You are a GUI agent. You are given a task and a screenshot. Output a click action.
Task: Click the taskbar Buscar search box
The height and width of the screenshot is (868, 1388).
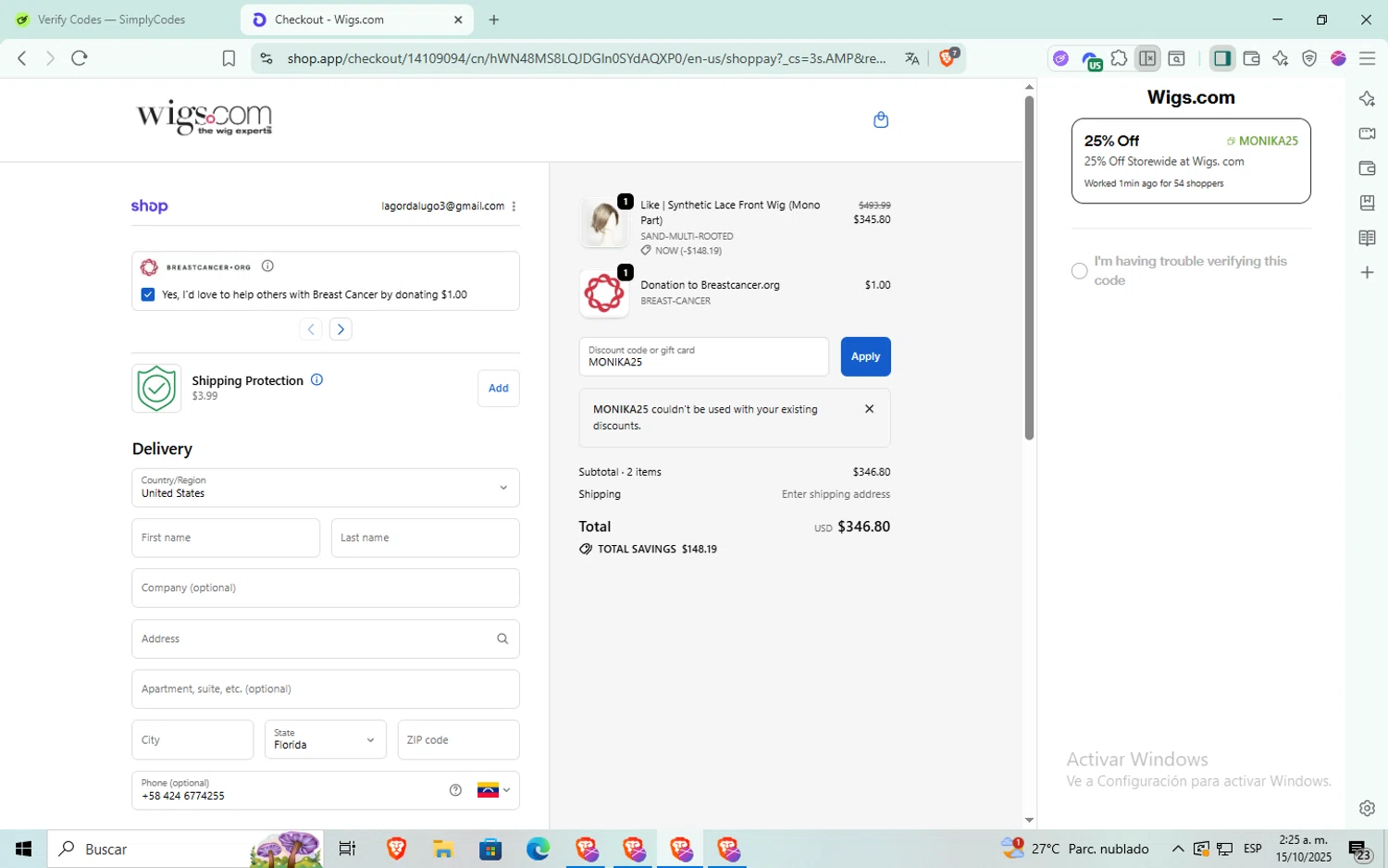(x=185, y=849)
